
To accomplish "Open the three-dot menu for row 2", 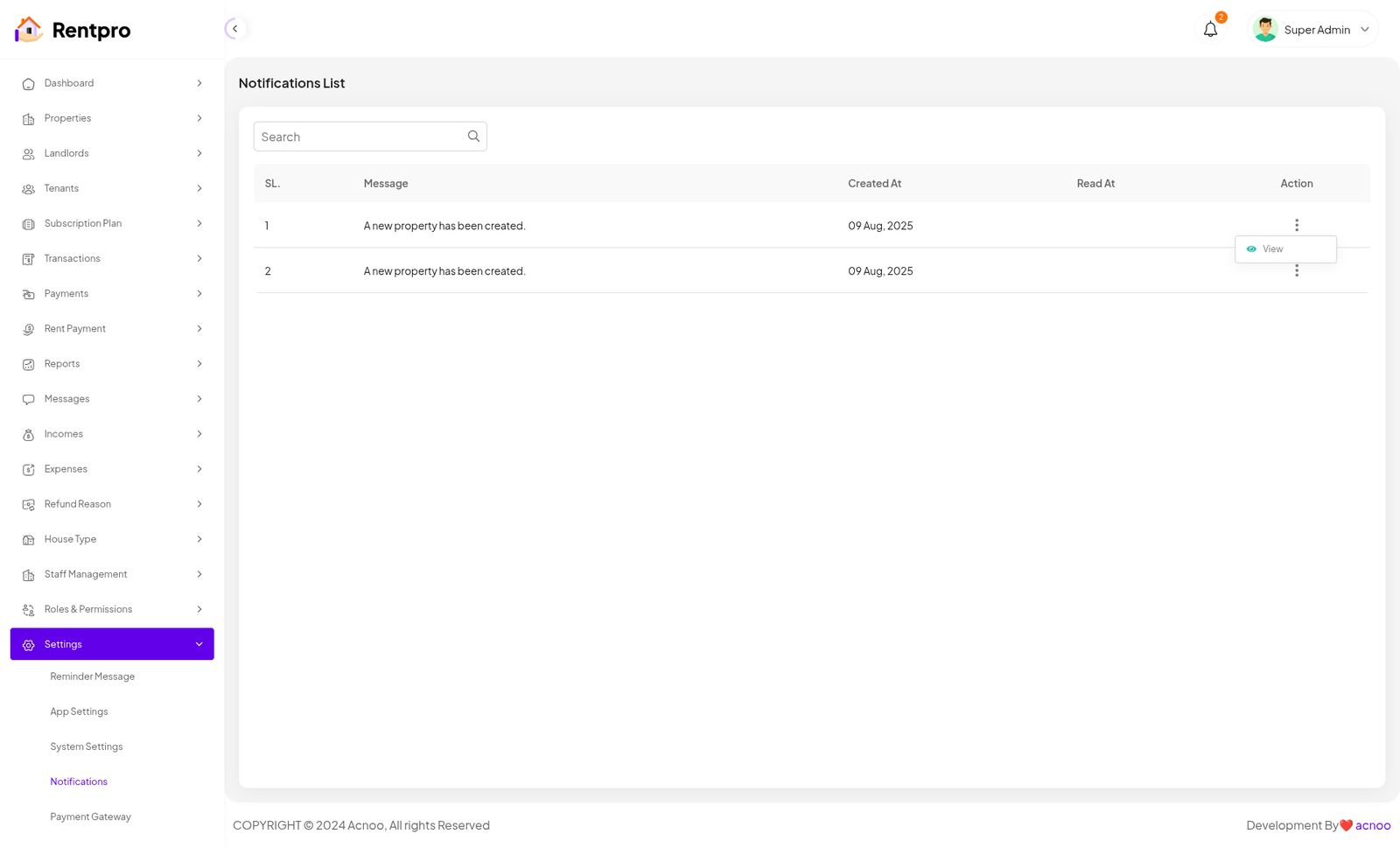I will (1296, 272).
